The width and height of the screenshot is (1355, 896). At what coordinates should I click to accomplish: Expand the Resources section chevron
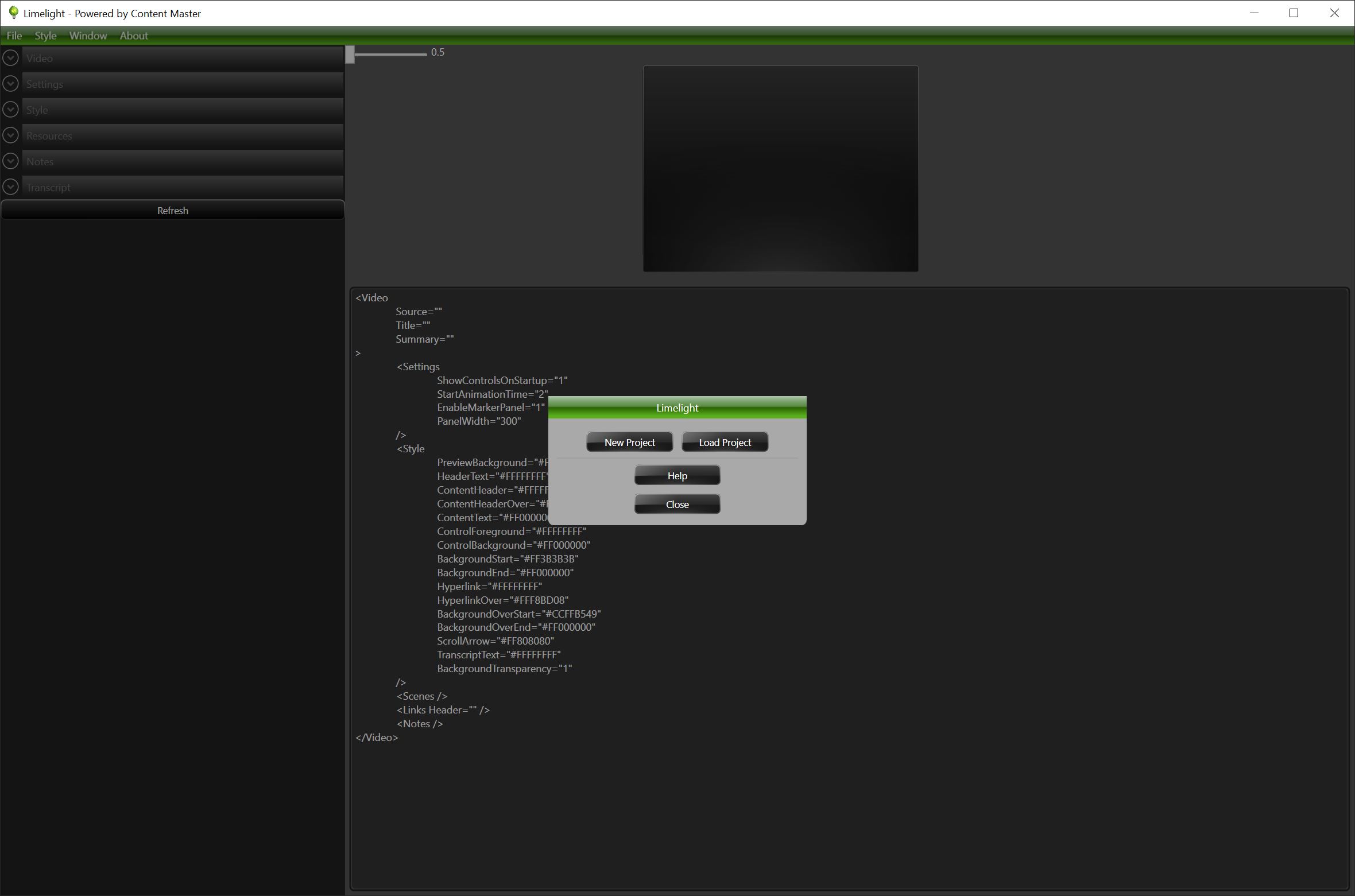10,135
